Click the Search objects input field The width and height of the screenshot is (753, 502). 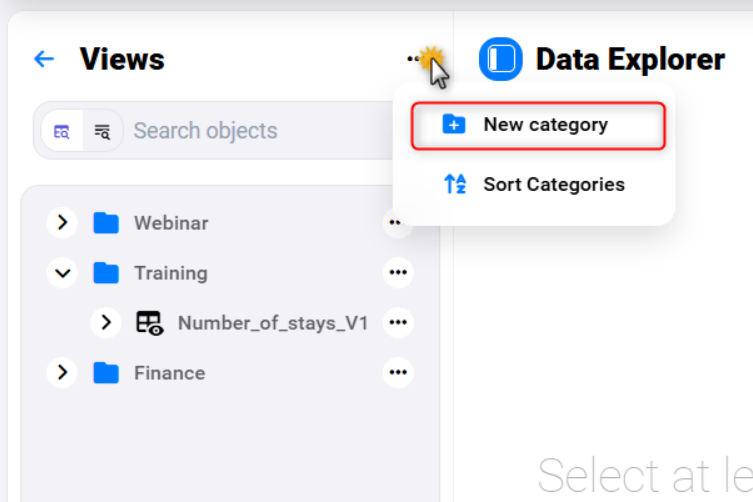(250, 131)
